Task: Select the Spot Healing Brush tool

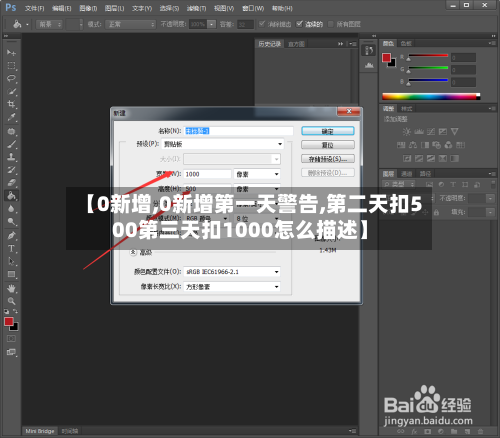Action: (x=11, y=131)
